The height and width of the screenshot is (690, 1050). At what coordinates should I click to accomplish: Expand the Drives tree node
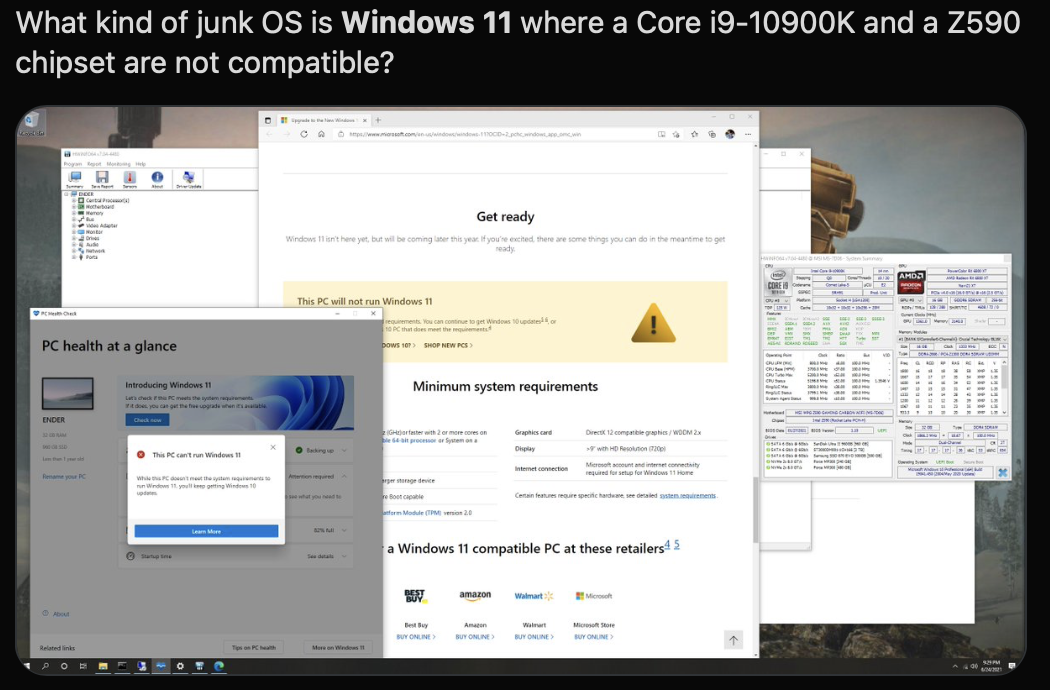coord(74,238)
